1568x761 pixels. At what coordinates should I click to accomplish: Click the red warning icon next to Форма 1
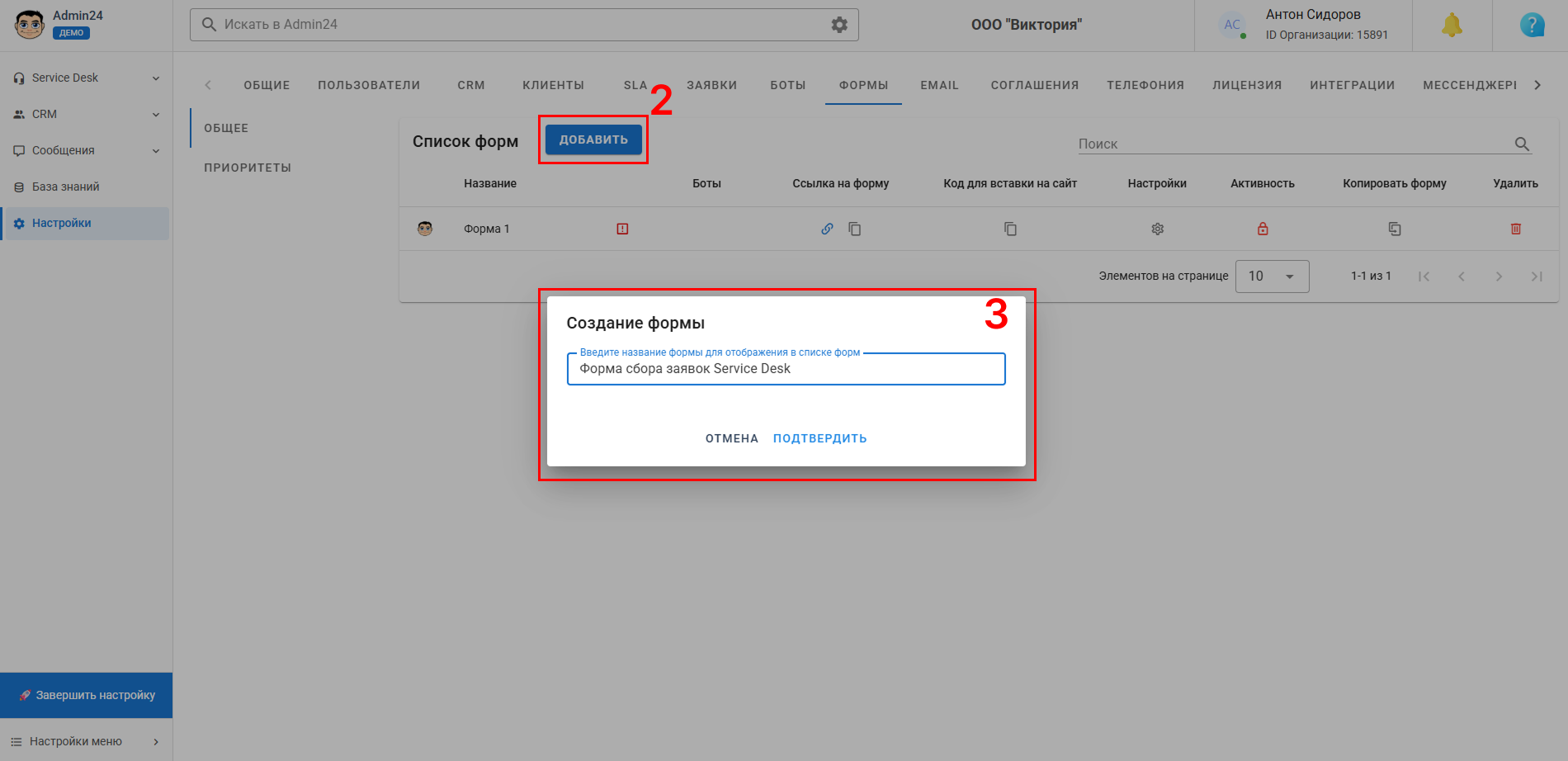622,229
